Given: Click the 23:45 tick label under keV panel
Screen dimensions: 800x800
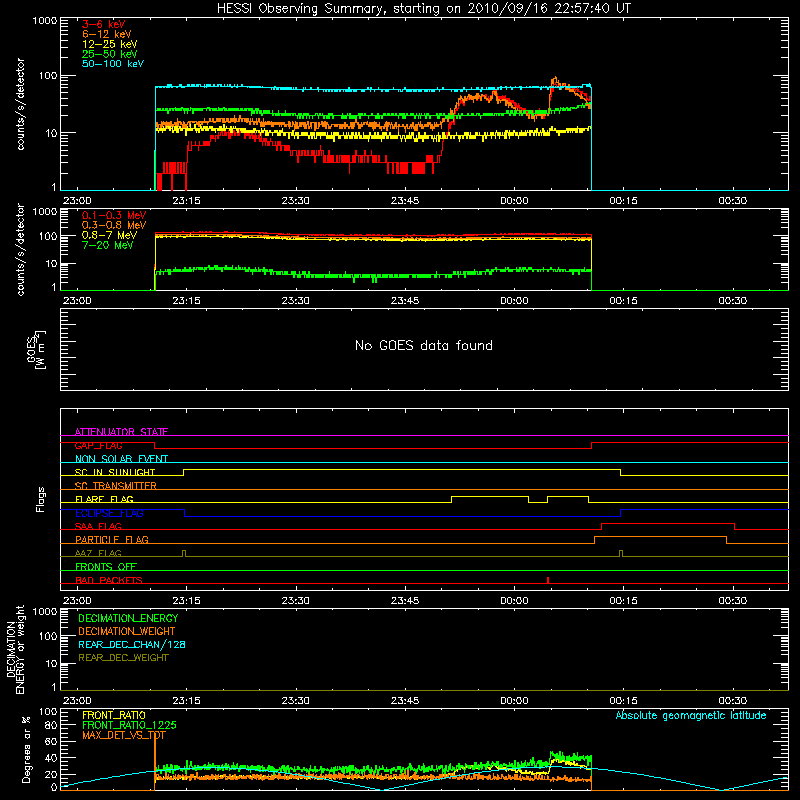Looking at the screenshot, I should tap(405, 201).
